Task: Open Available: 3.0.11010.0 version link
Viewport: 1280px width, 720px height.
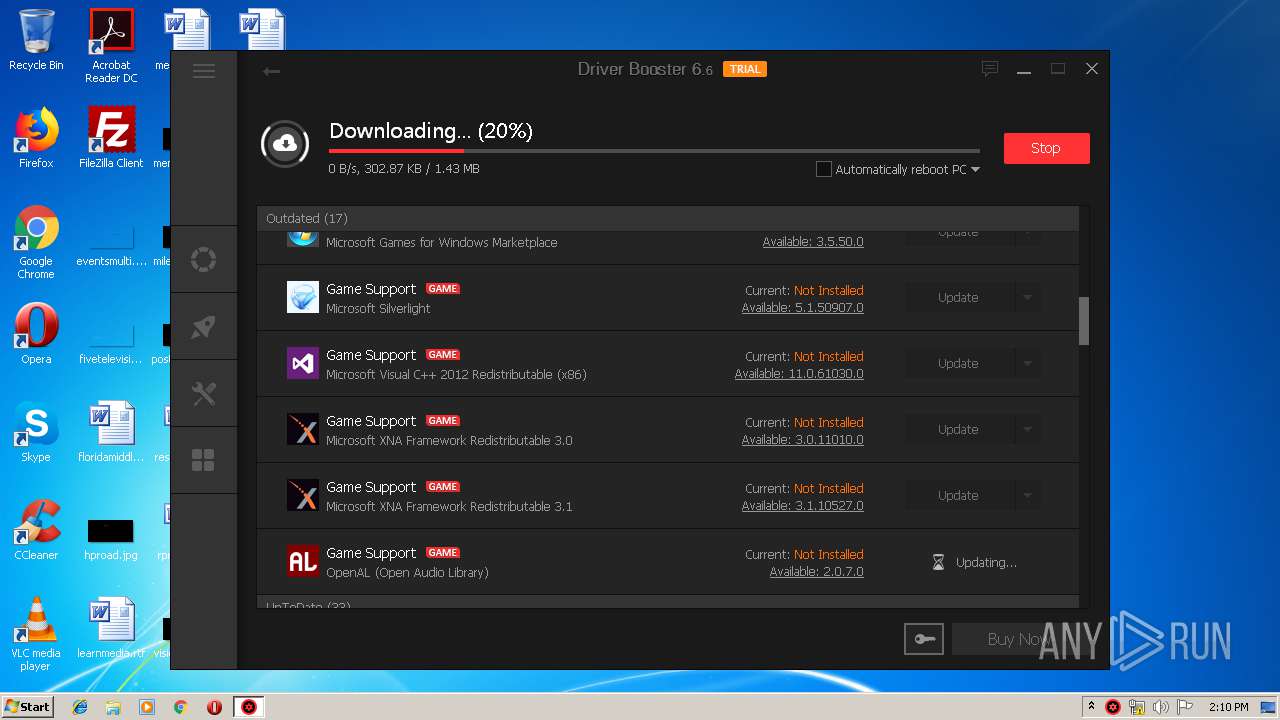Action: pos(802,440)
